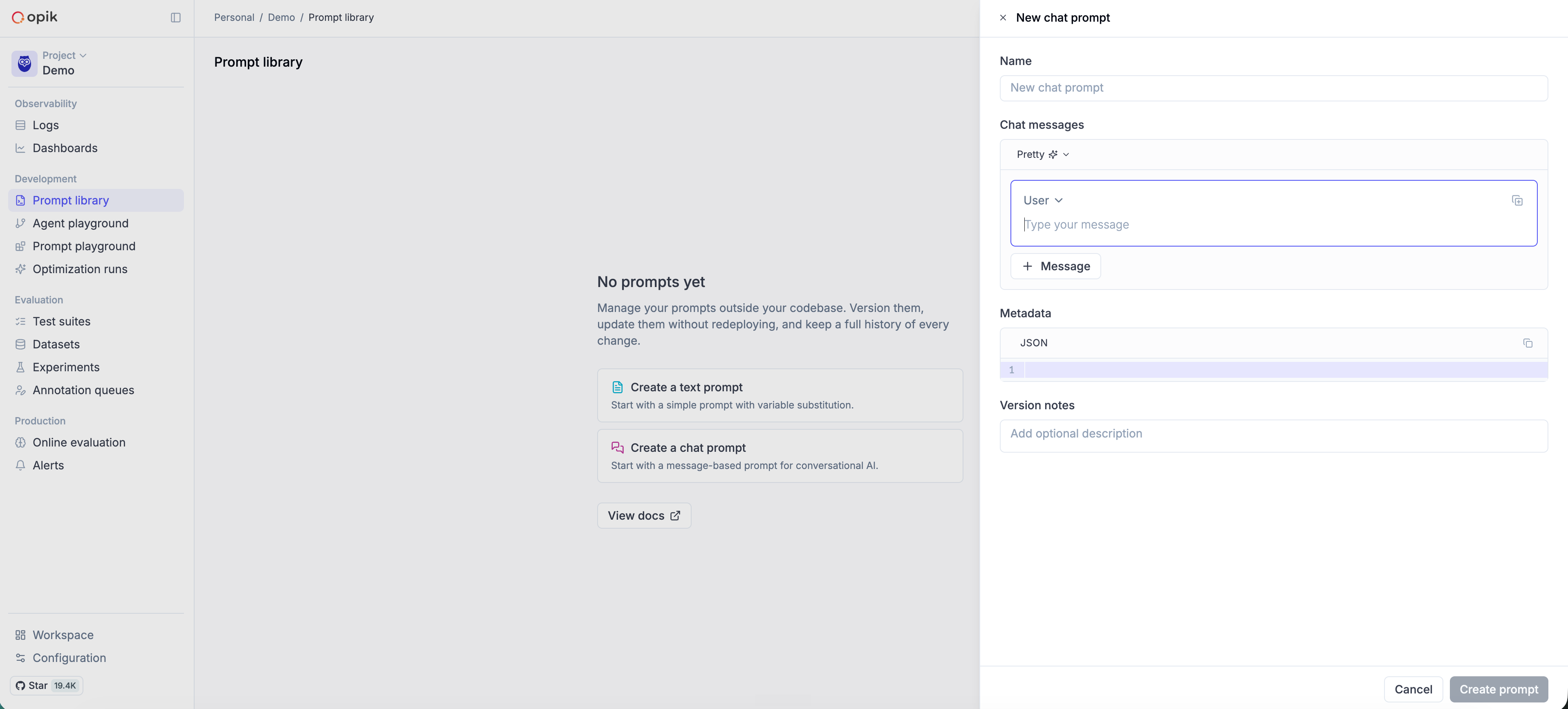Duplicate the User message with the copy icon

(x=1517, y=200)
